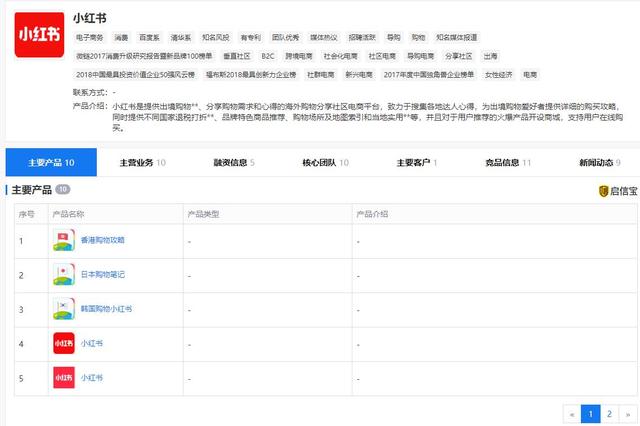Open the 新闻动态 tab

[x=600, y=162]
